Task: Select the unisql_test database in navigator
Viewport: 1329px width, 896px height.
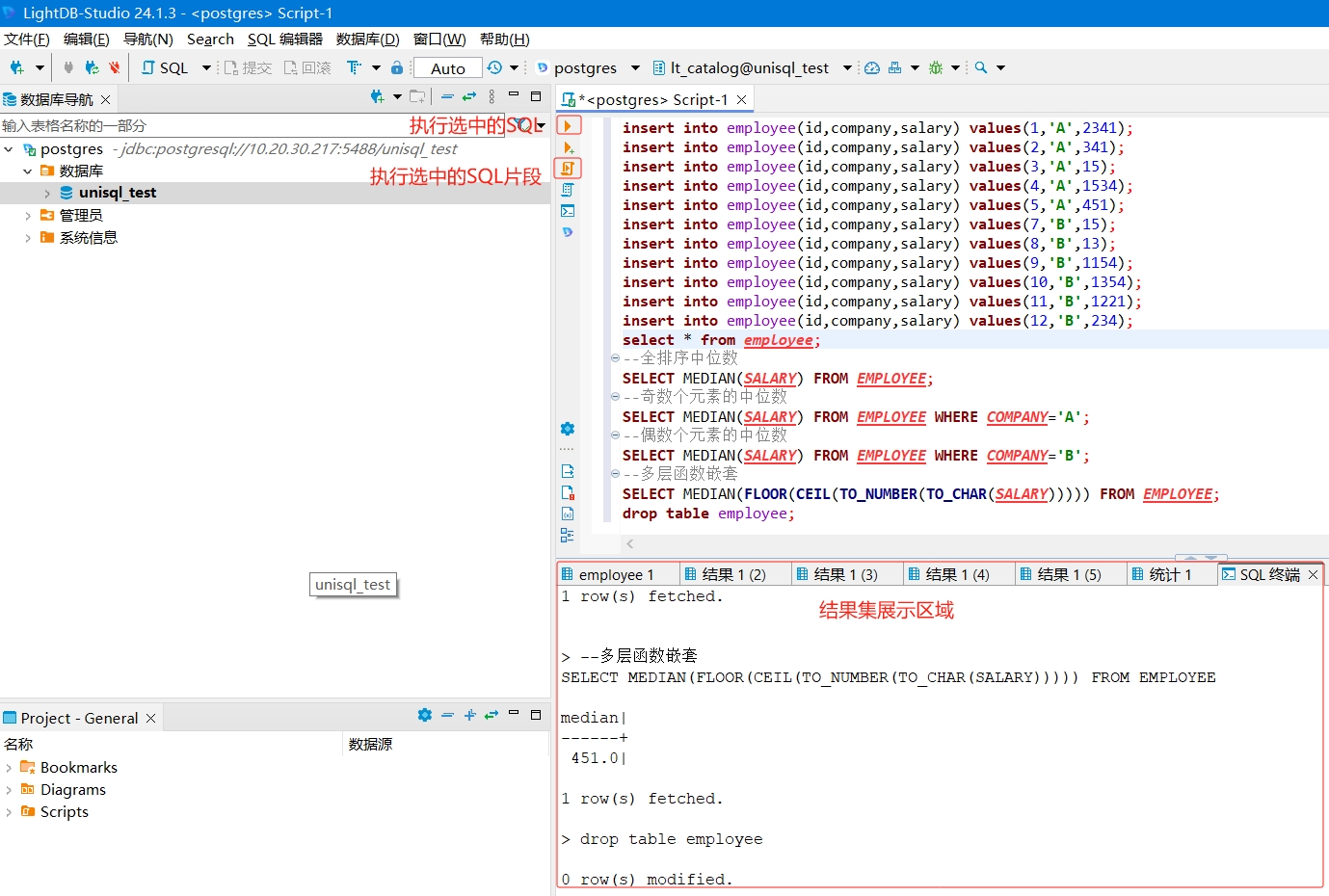Action: pyautogui.click(x=118, y=193)
